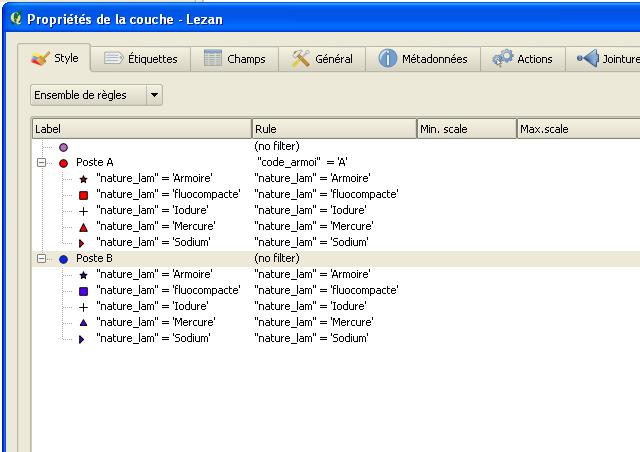Viewport: 640px width, 452px height.
Task: Click the "code_armoi" = 'A' rule cell
Action: pos(303,162)
